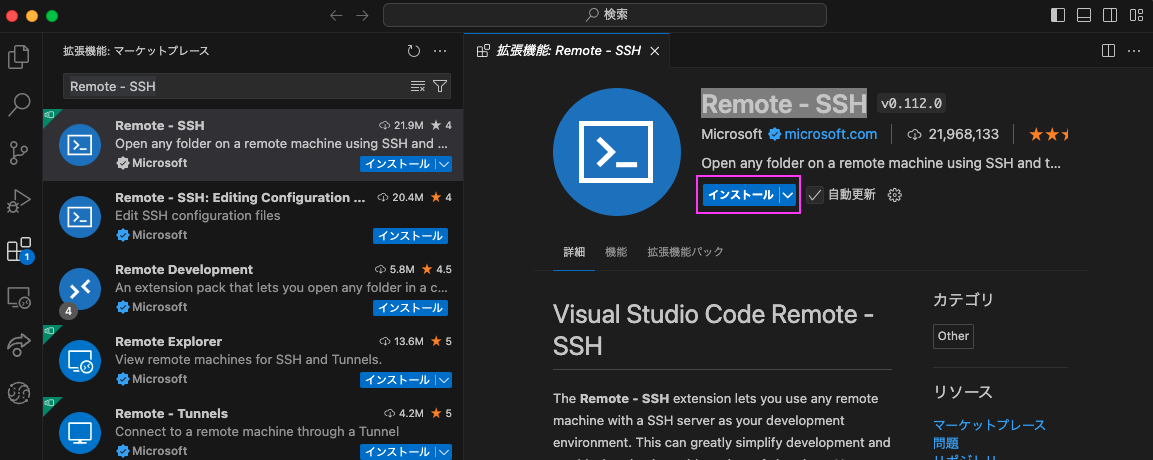The image size is (1153, 460).
Task: Click the Remote Development list item icon
Action: 79,289
